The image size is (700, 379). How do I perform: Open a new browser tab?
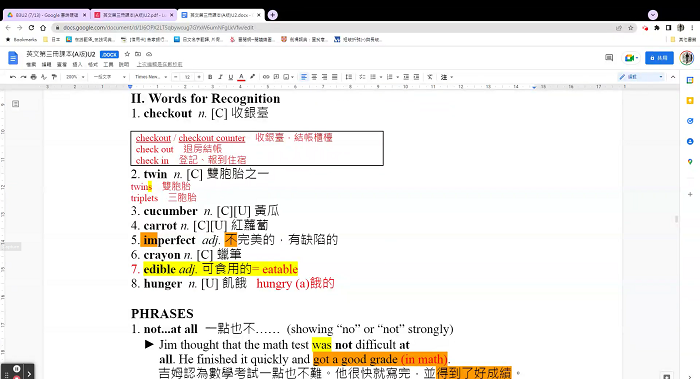(x=272, y=15)
